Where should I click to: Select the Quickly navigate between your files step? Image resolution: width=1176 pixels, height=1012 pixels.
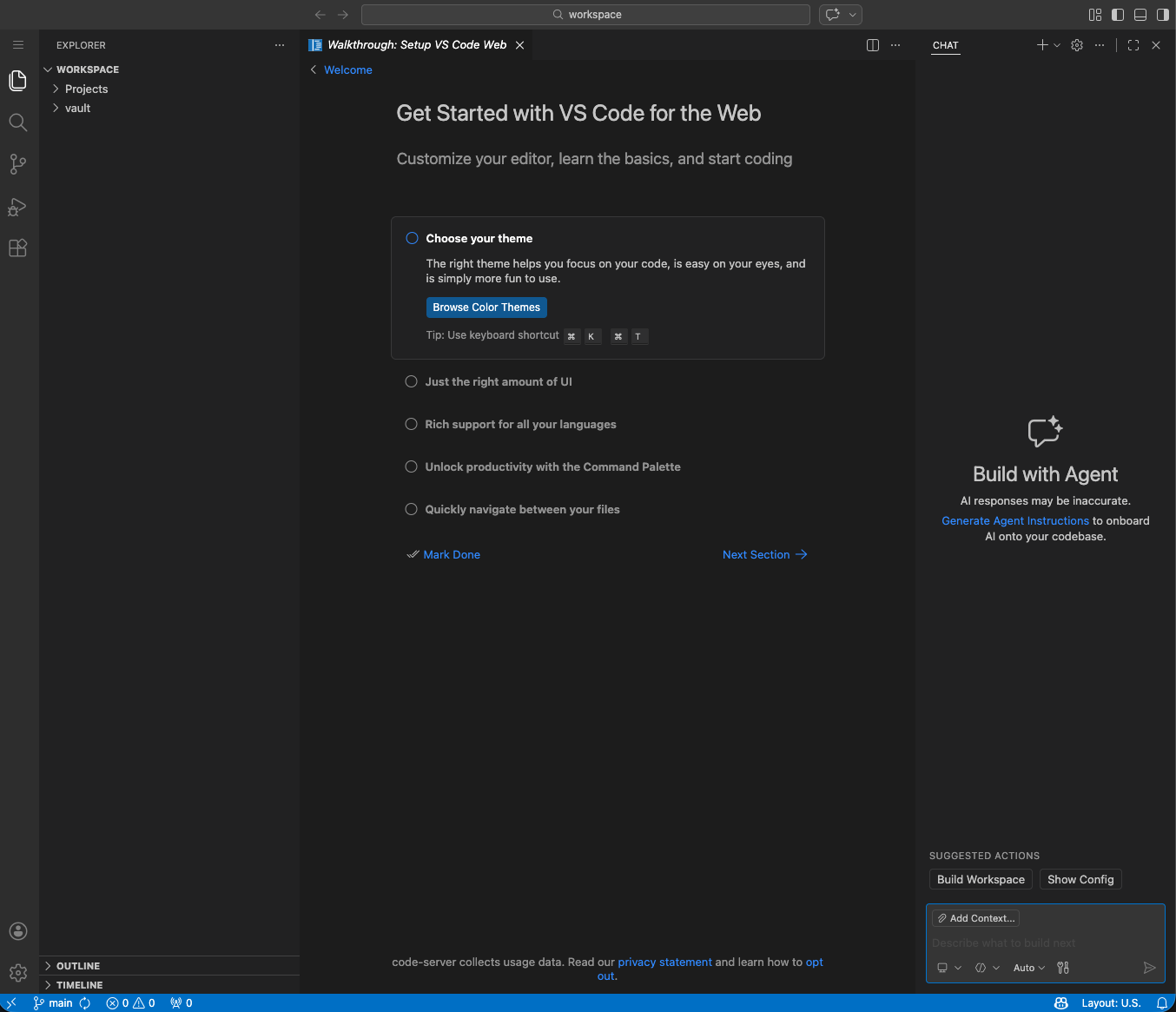click(411, 509)
